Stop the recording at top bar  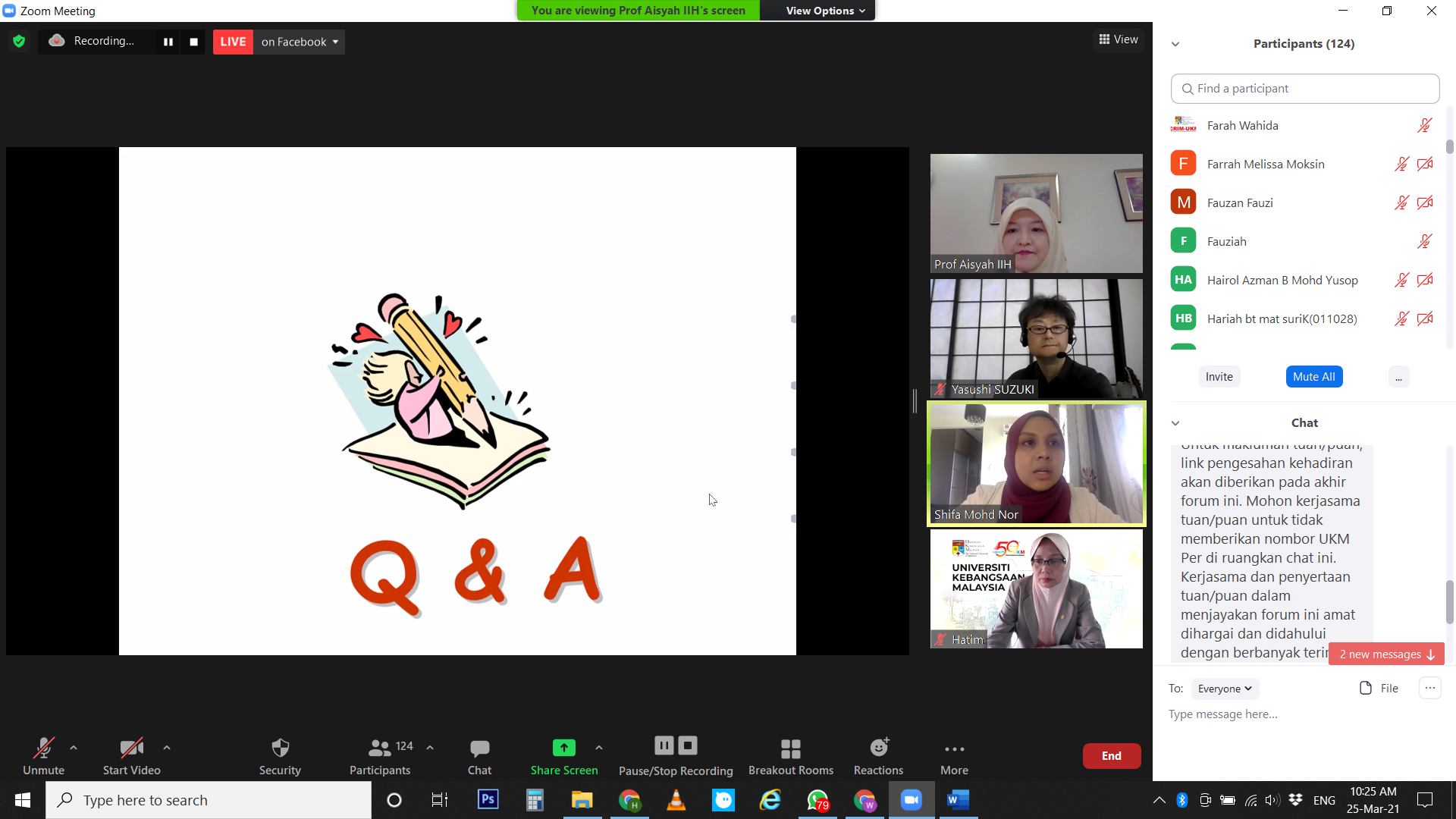193,42
